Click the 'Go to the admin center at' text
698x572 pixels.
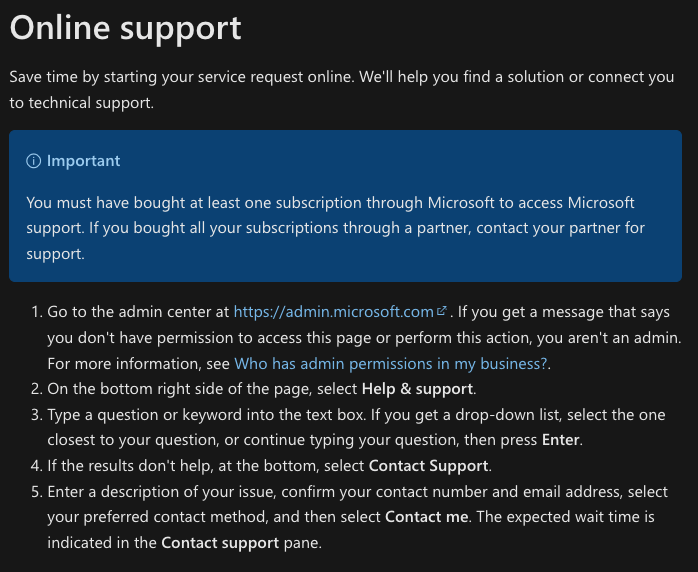[138, 312]
